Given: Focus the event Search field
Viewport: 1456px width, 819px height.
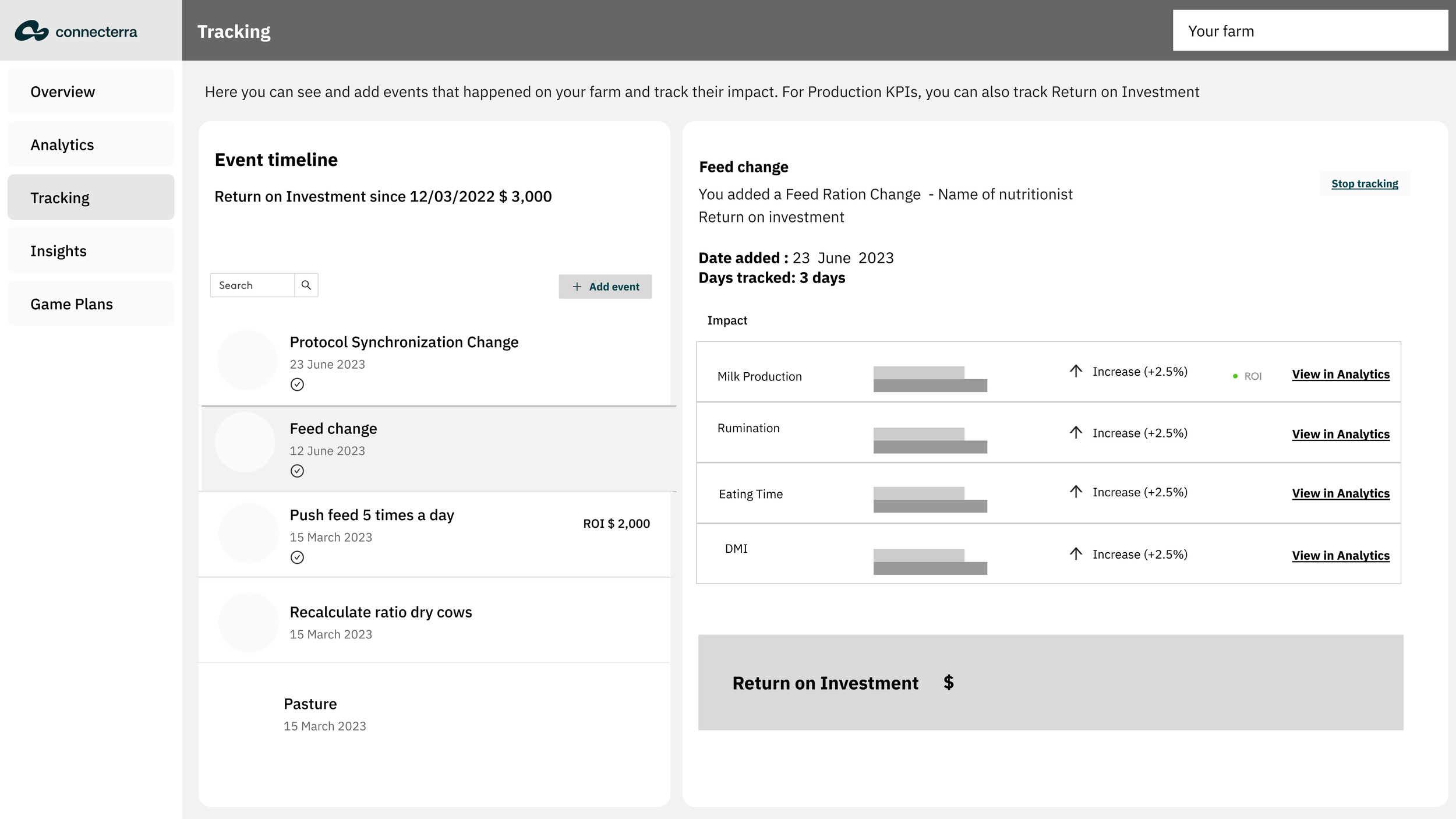Looking at the screenshot, I should pos(252,285).
